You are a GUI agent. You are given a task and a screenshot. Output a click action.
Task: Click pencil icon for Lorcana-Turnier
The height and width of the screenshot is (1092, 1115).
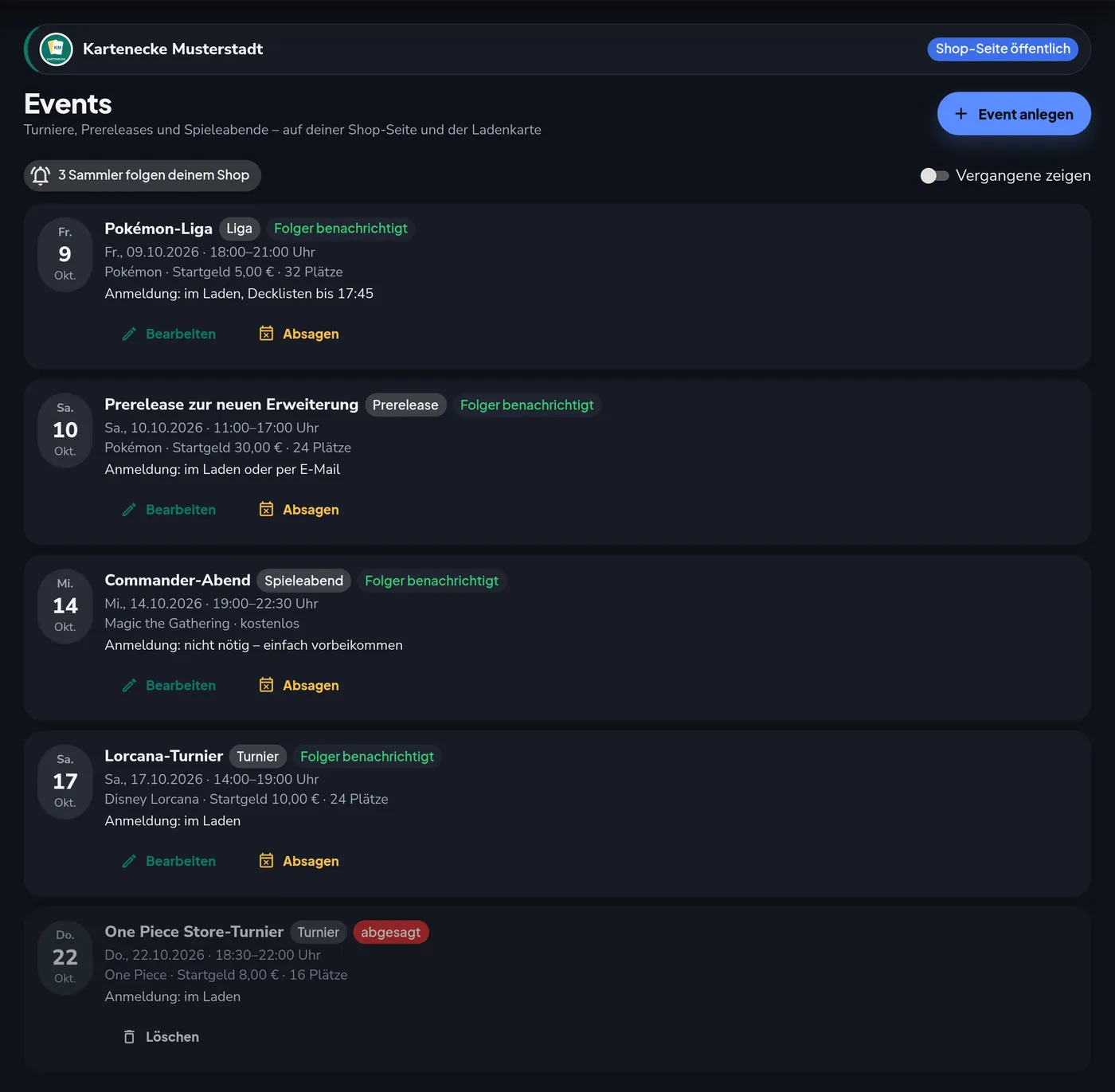[x=129, y=861]
